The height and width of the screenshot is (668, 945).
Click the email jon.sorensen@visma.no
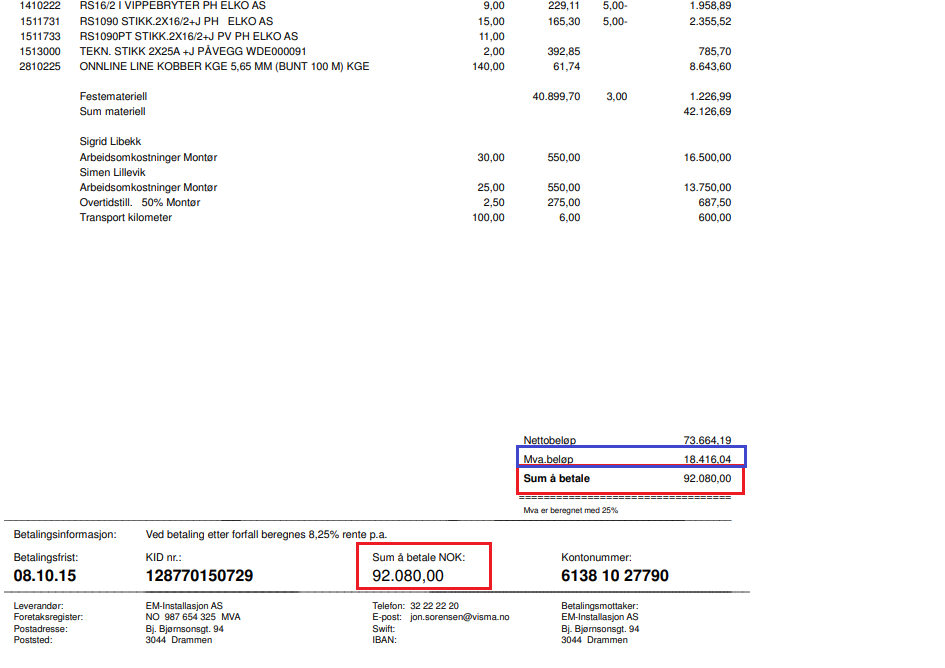coord(460,617)
